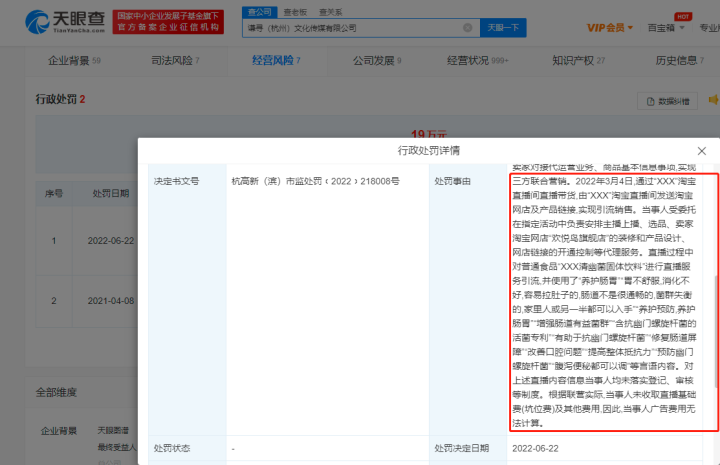This screenshot has height=465, width=720.
Task: Switch to the 查老板 search tab
Action: (295, 12)
